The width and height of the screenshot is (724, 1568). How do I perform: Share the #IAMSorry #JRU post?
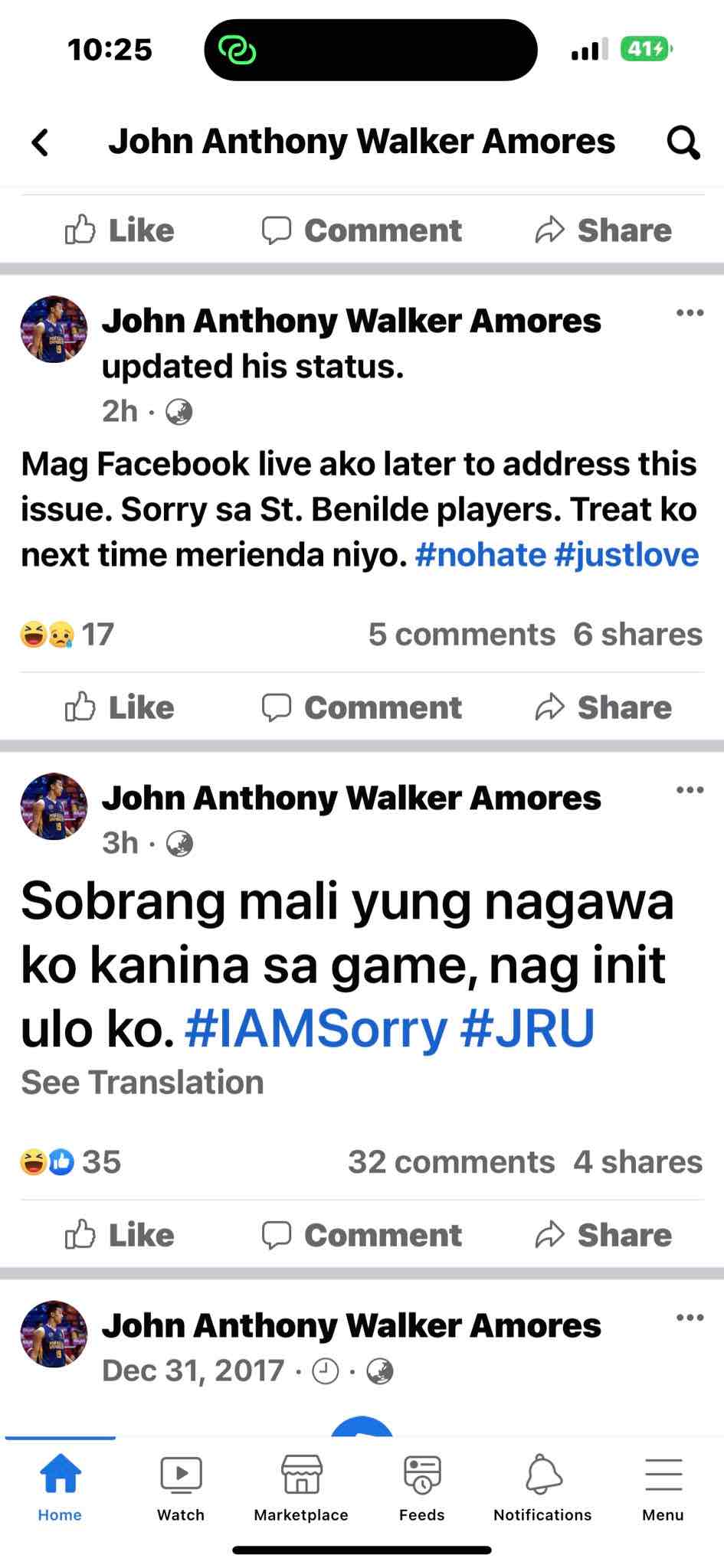pos(603,1235)
